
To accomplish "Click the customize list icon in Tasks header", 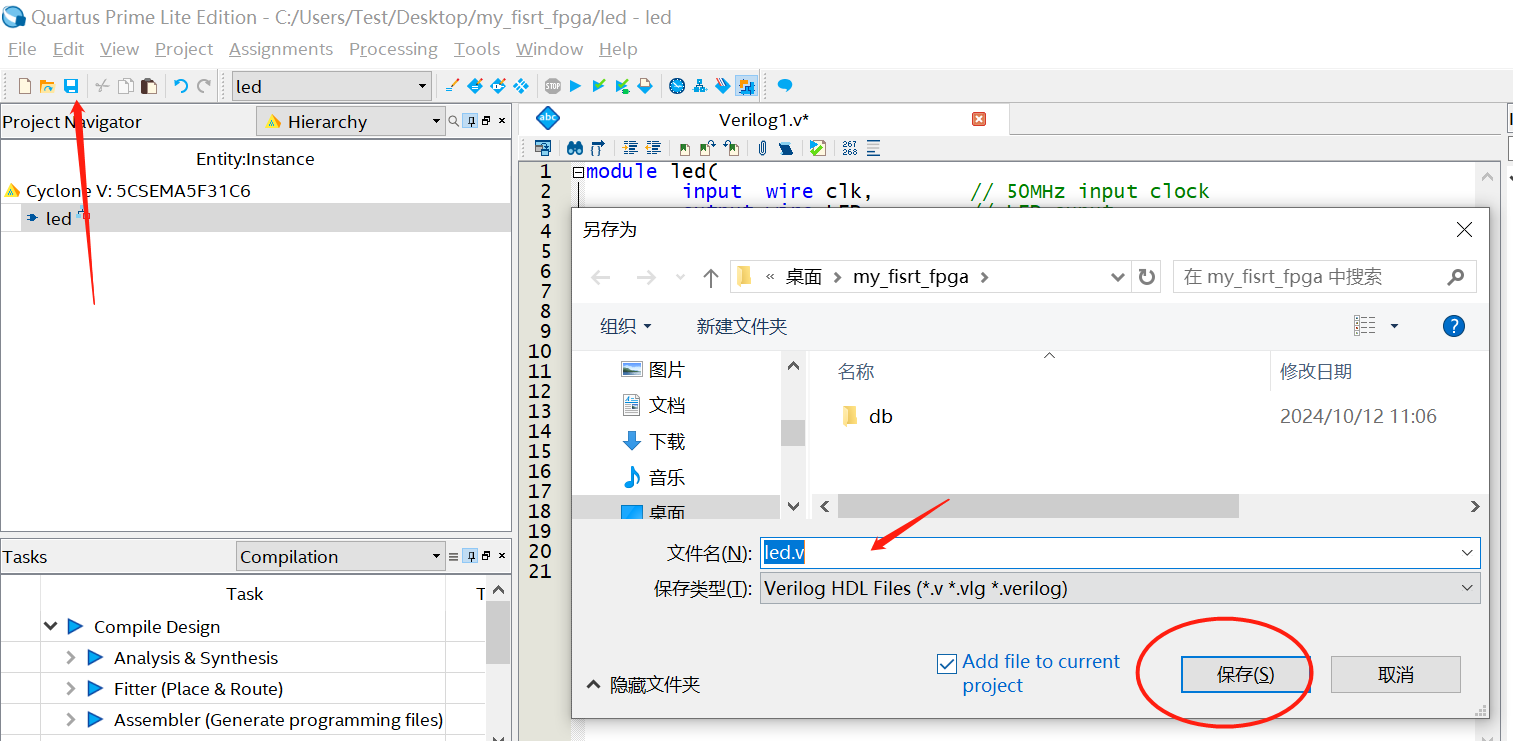I will (x=453, y=556).
